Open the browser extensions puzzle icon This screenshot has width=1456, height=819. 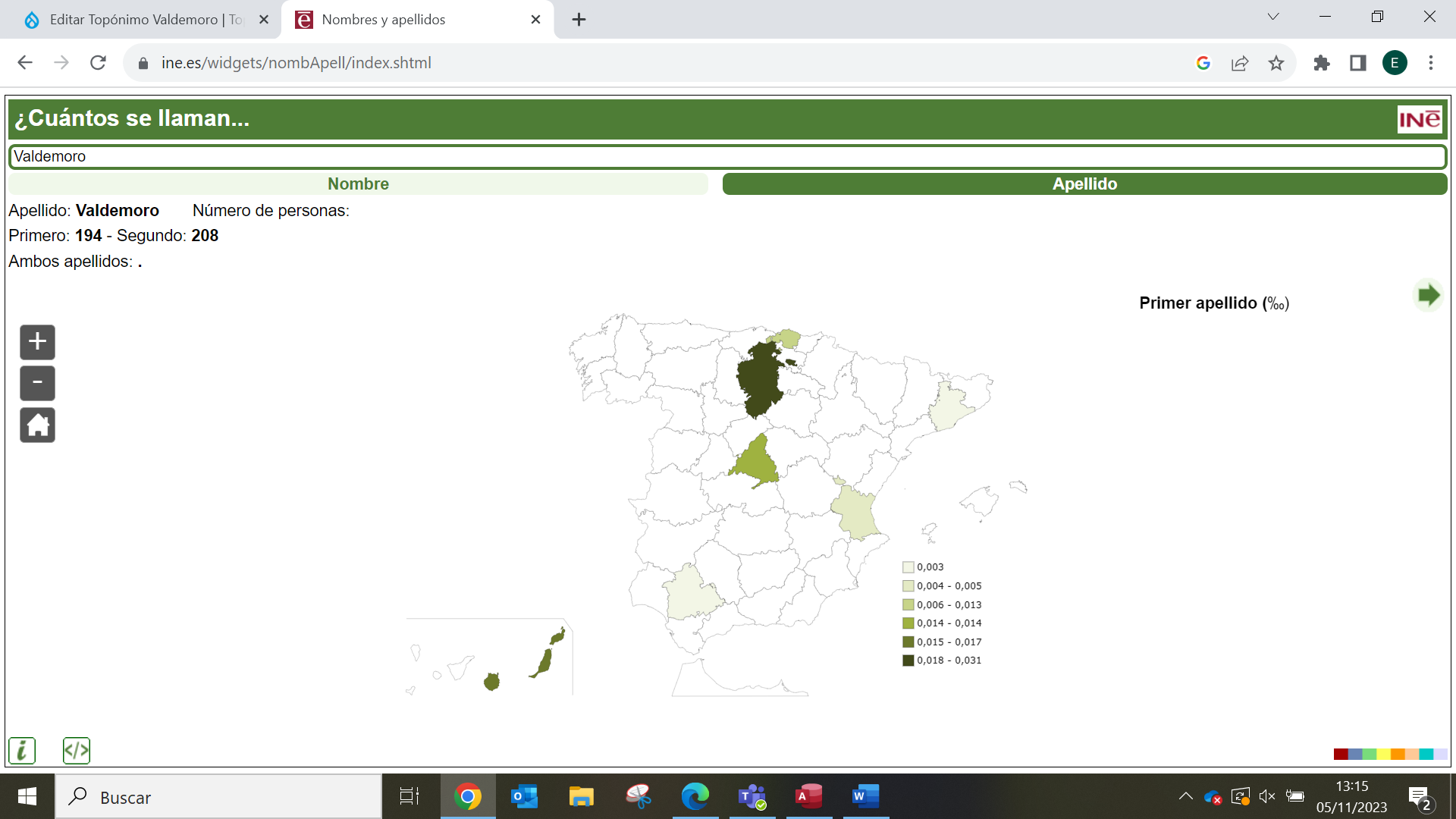point(1322,63)
